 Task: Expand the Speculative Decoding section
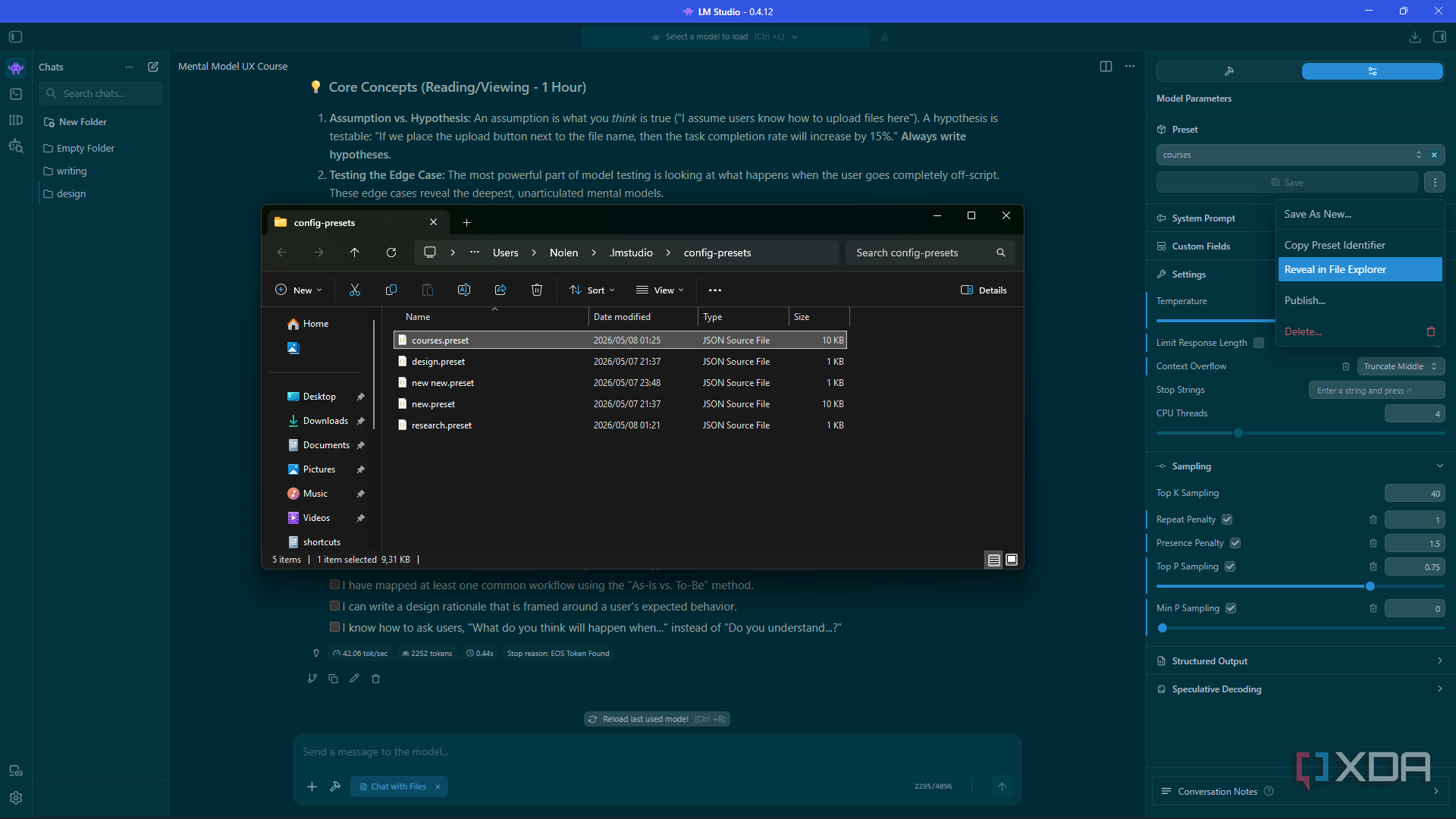click(x=1301, y=689)
